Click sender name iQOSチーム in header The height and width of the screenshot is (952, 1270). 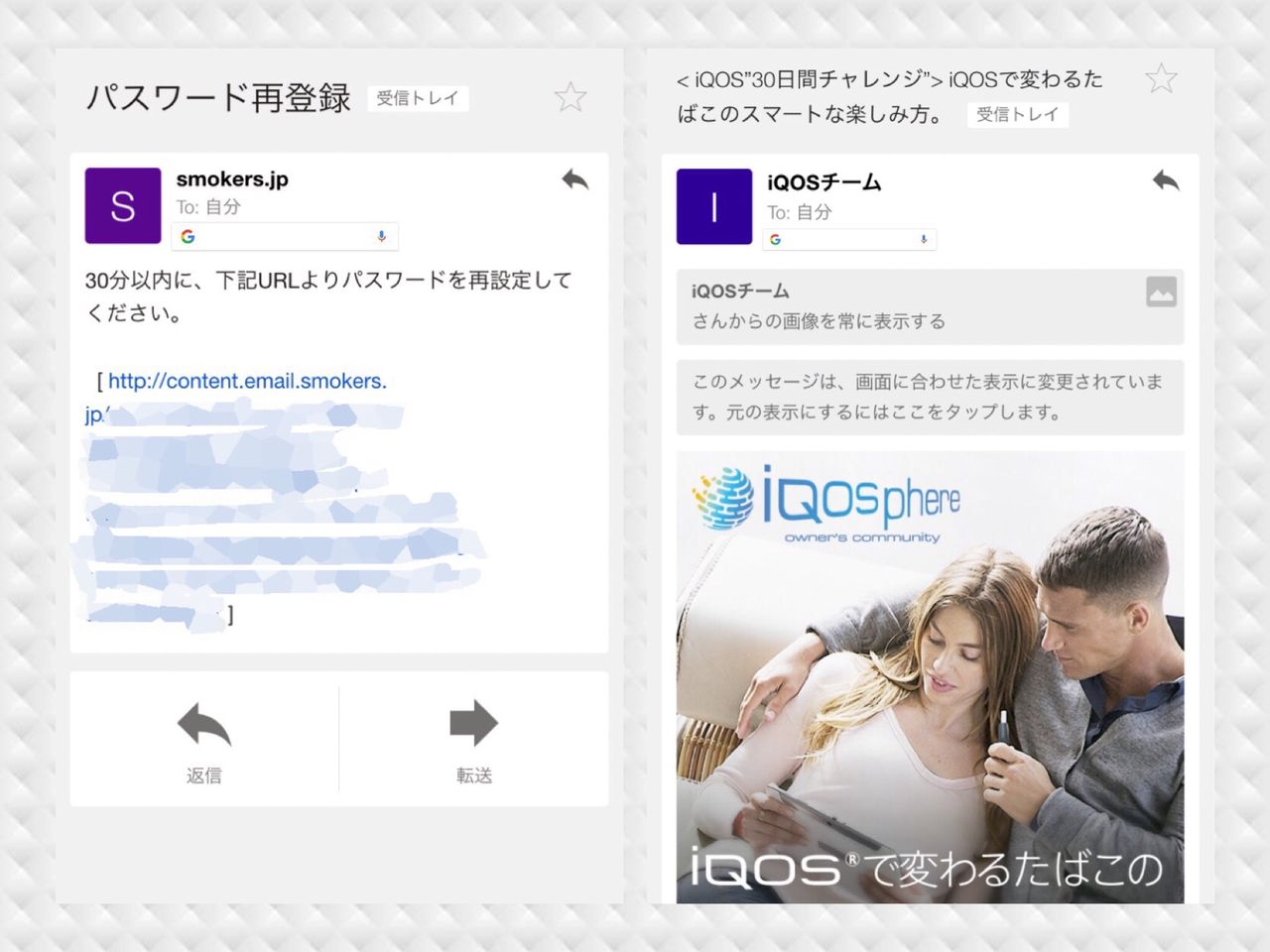click(x=824, y=182)
